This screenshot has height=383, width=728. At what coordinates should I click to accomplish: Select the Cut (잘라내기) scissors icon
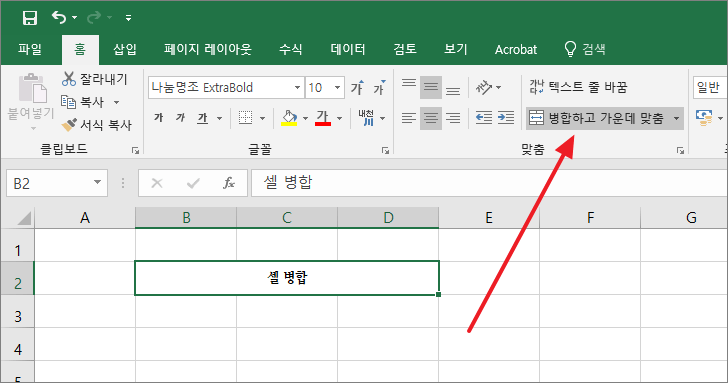tap(69, 79)
